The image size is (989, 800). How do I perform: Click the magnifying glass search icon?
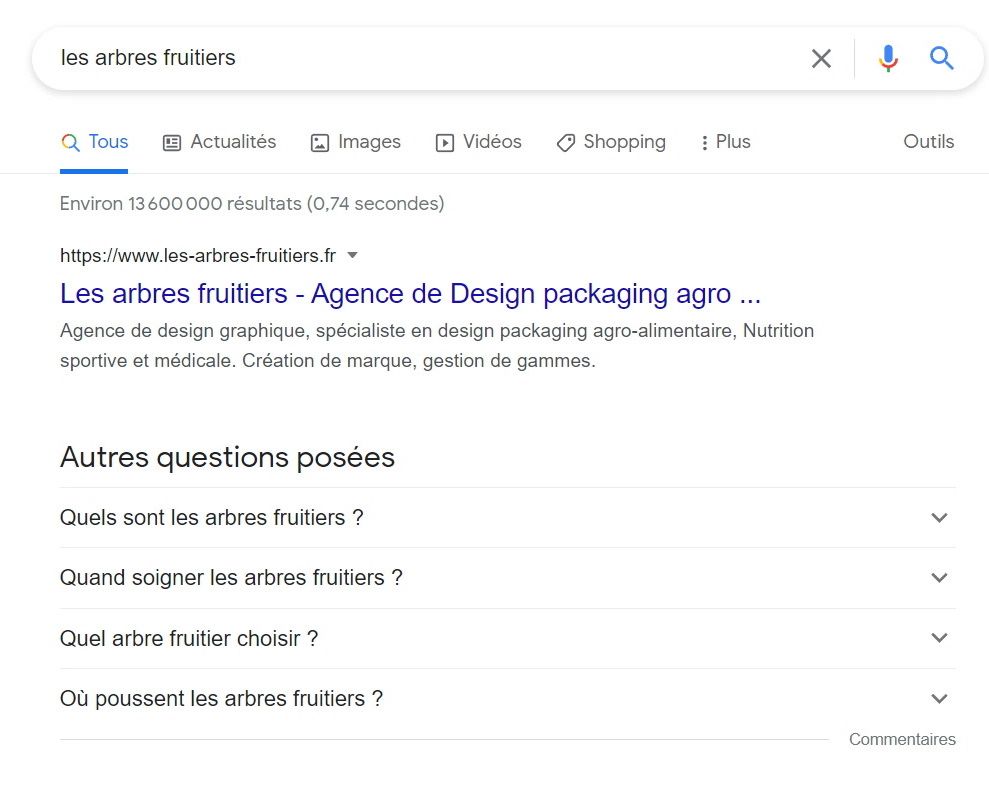click(941, 58)
